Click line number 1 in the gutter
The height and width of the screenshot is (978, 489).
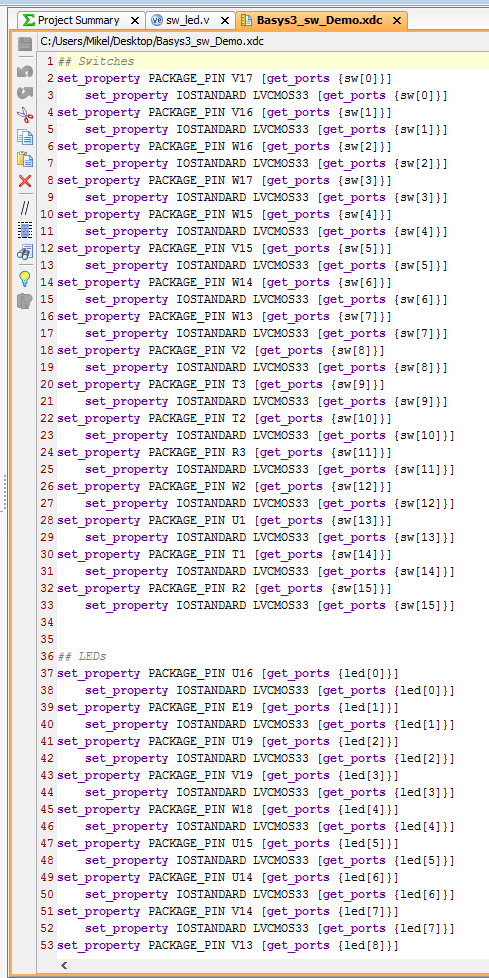(51, 61)
